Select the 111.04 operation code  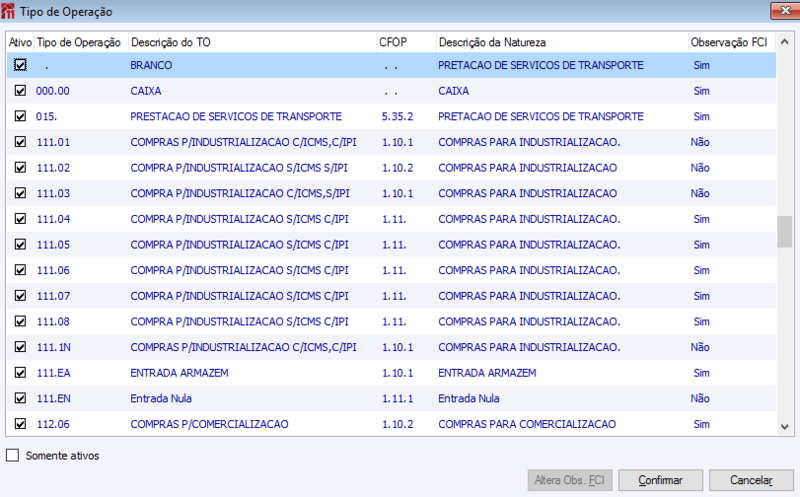[x=53, y=219]
